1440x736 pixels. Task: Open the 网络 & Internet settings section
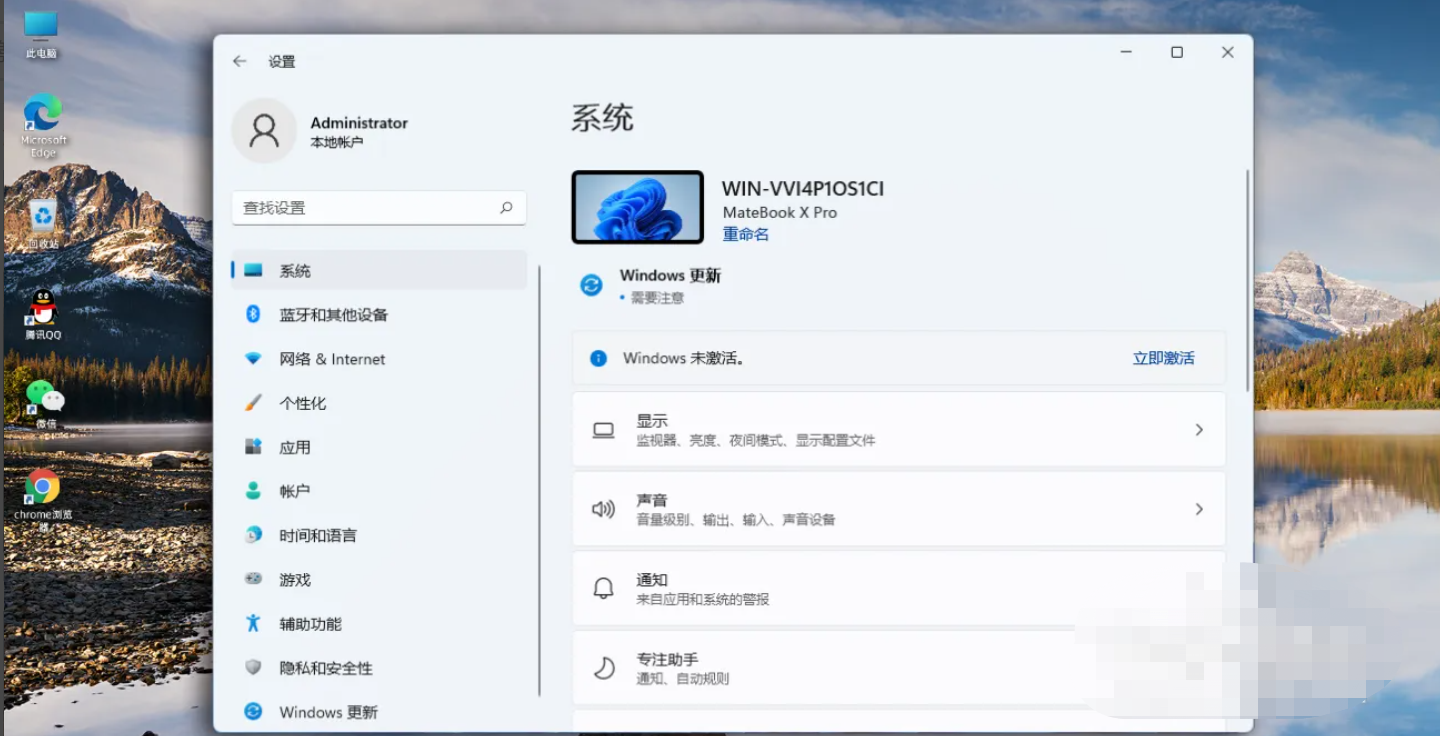pos(332,359)
